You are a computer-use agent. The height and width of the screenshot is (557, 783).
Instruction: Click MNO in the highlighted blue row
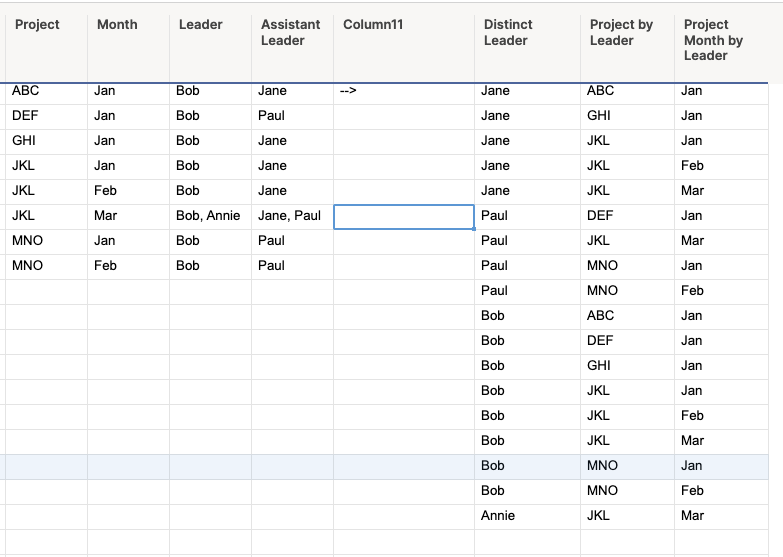[x=602, y=466]
